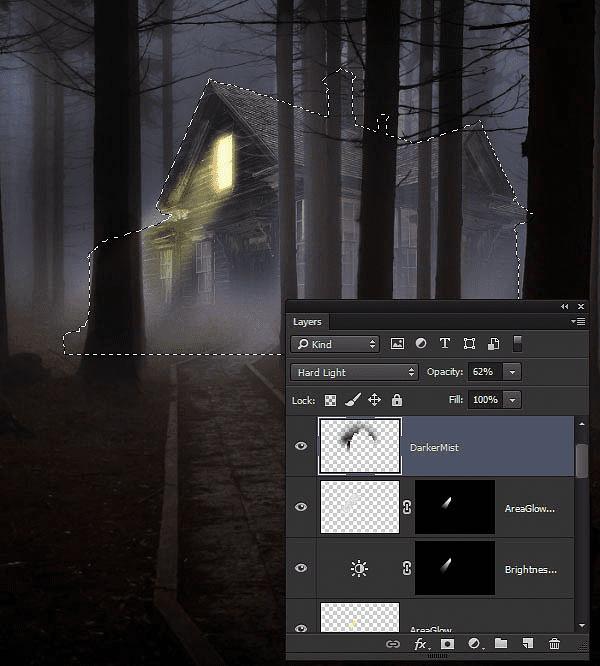
Task: Click the lock transparent pixels icon
Action: tap(330, 400)
